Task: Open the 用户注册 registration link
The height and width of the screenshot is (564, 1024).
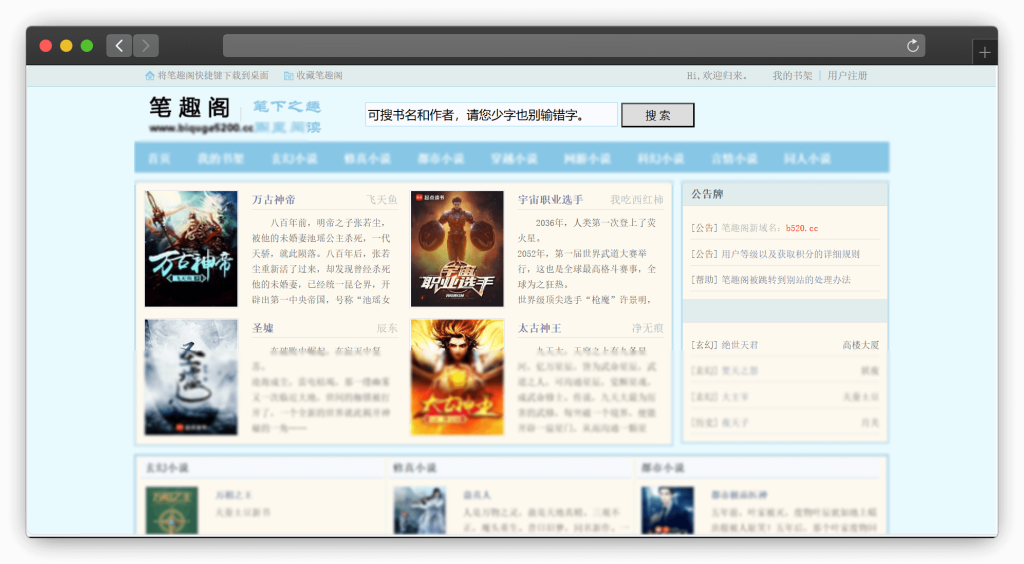Action: [847, 76]
